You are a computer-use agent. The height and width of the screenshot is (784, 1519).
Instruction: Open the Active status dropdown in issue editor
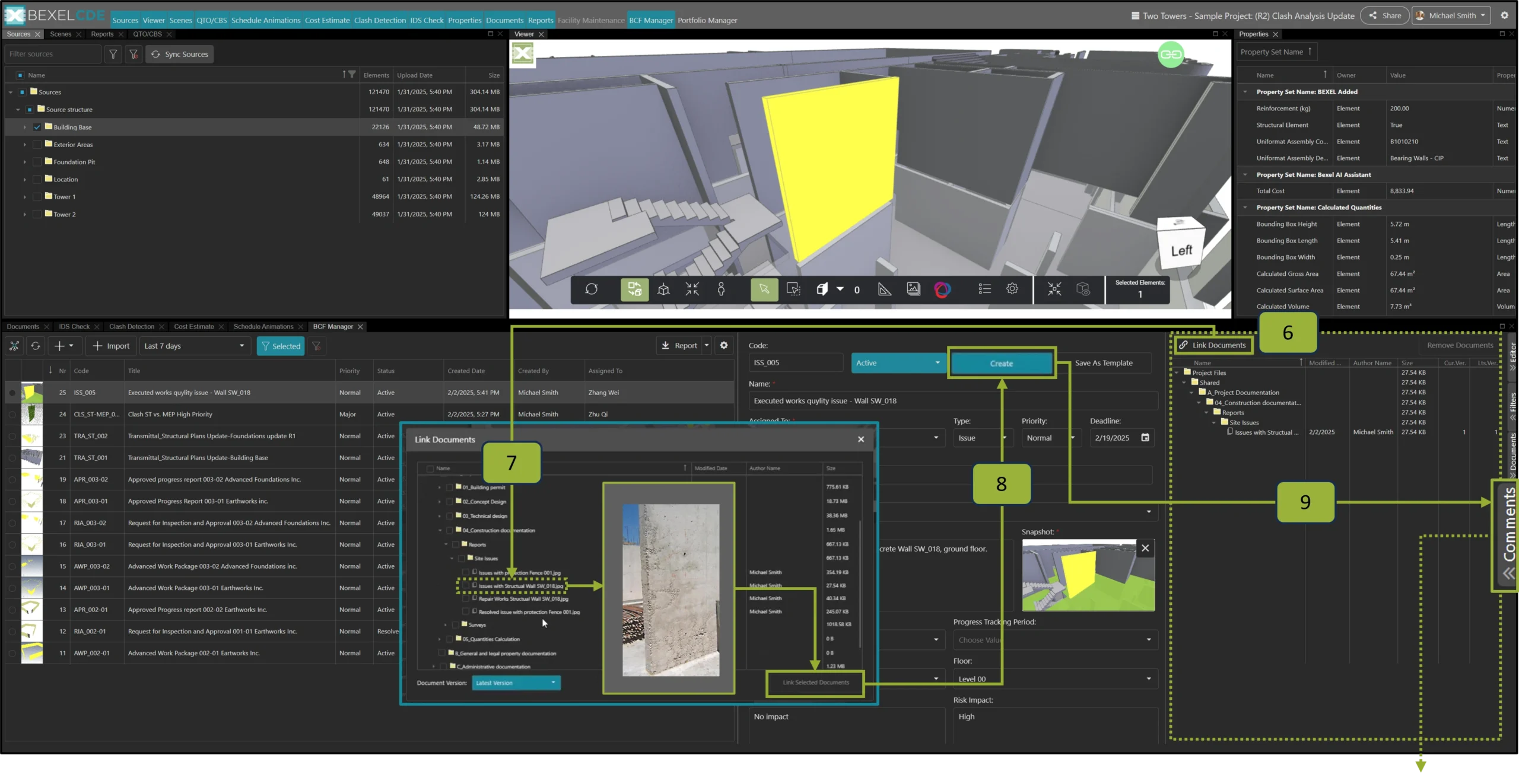point(898,363)
